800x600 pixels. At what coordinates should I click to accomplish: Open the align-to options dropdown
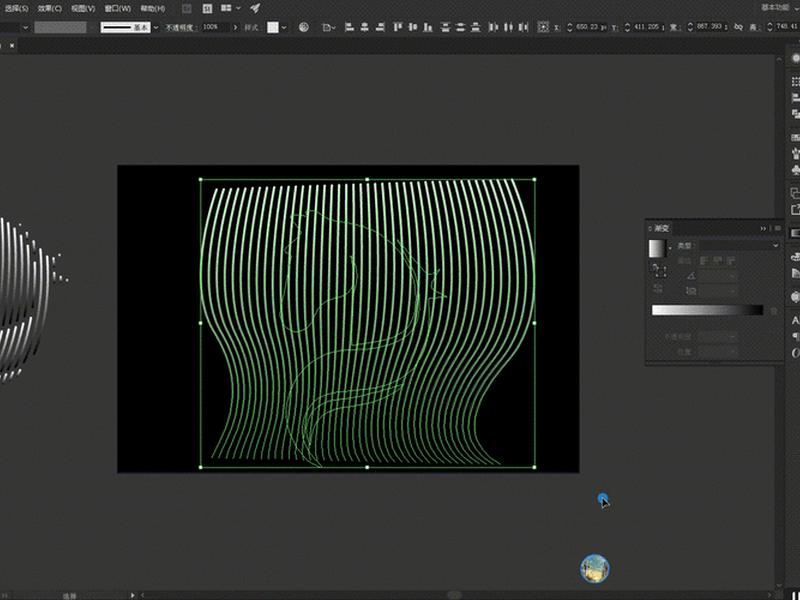[x=329, y=28]
